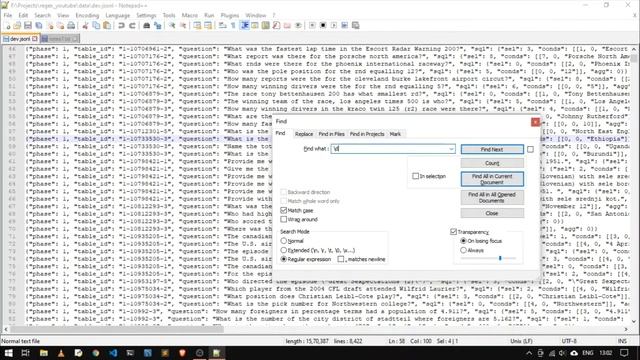Switch to the Find in Files tab
This screenshot has width=640, height=360.
click(331, 134)
